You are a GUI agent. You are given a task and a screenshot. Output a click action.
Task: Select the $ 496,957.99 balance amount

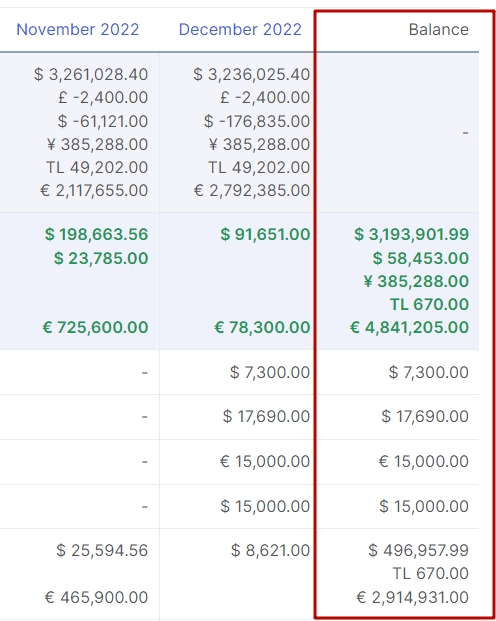point(418,551)
